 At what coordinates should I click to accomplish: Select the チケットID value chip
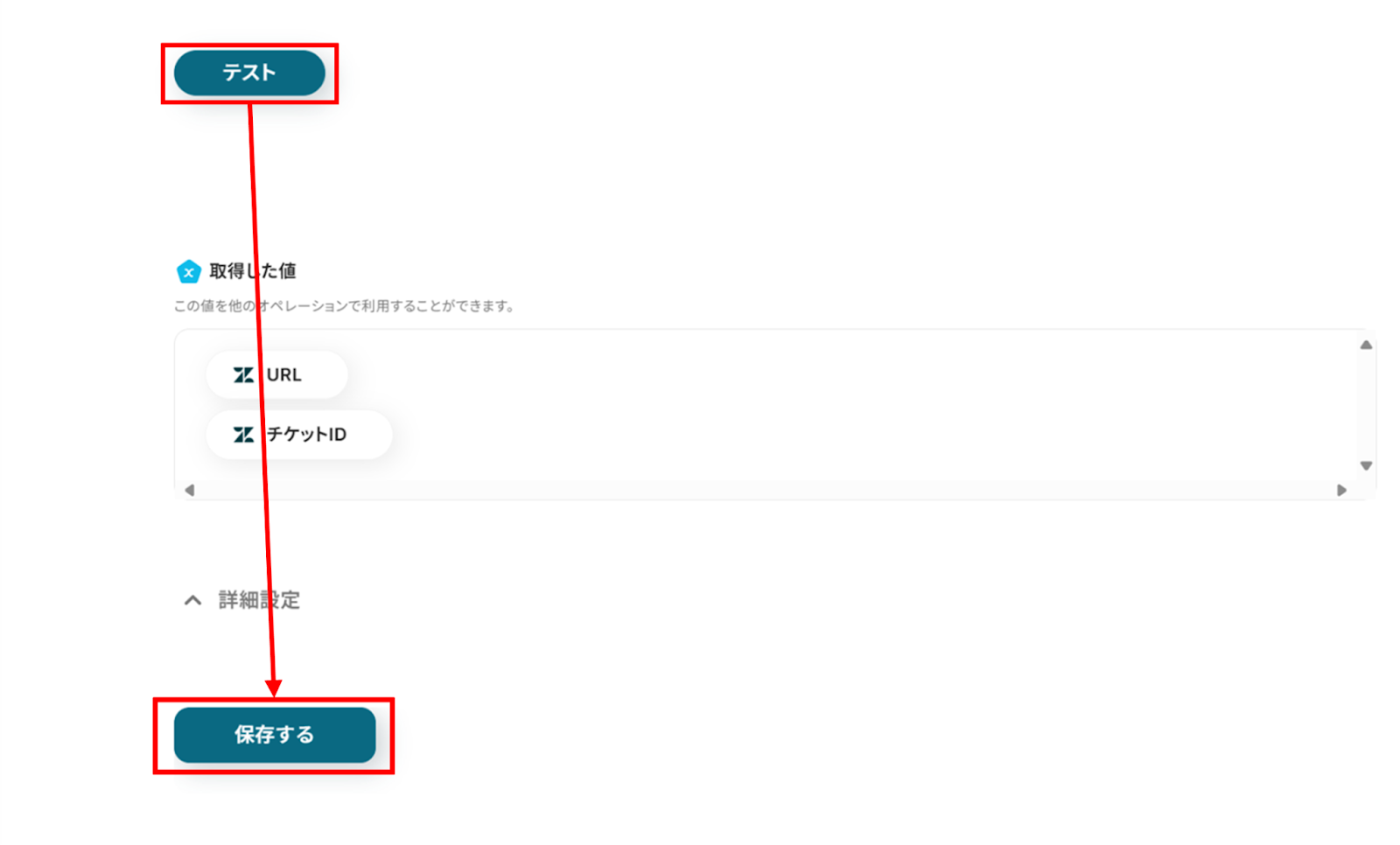point(299,435)
